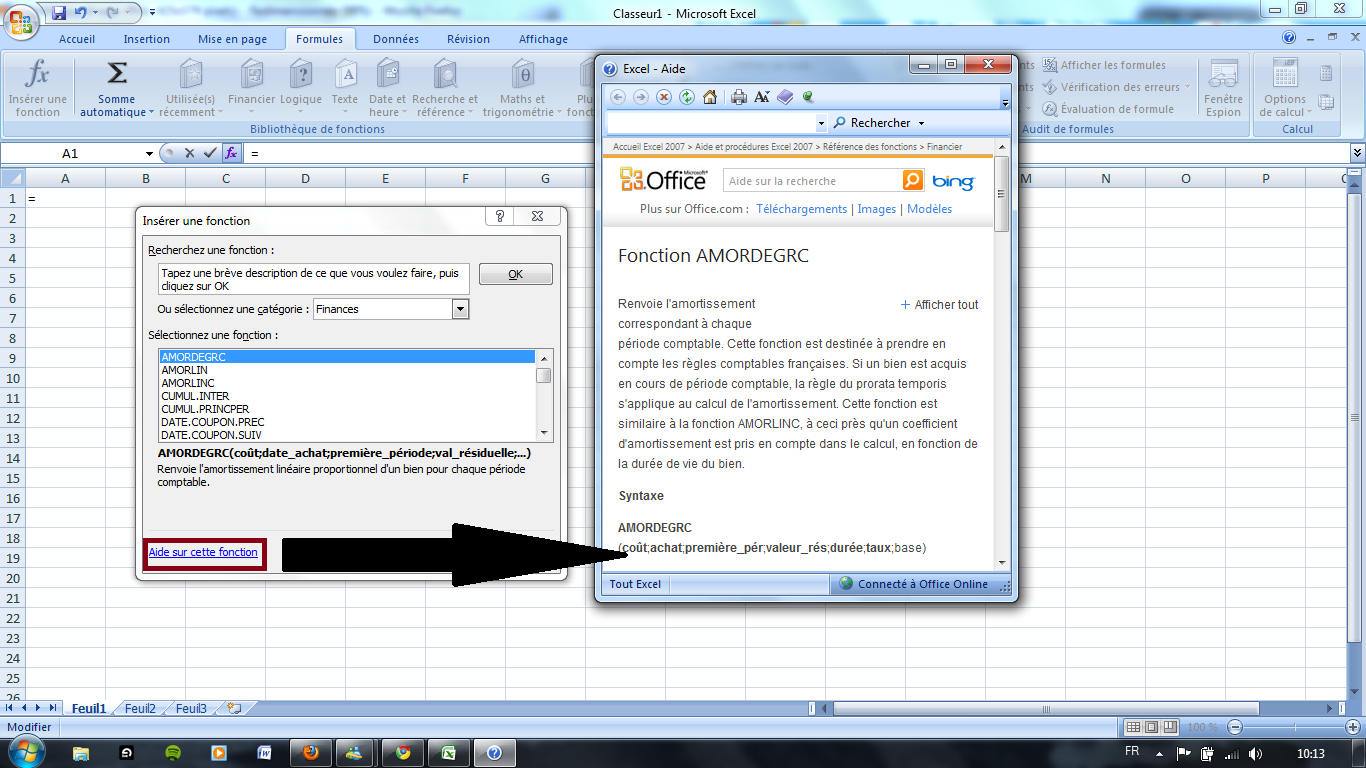Click the Home icon in Excel Help
The width and height of the screenshot is (1366, 768).
click(710, 97)
